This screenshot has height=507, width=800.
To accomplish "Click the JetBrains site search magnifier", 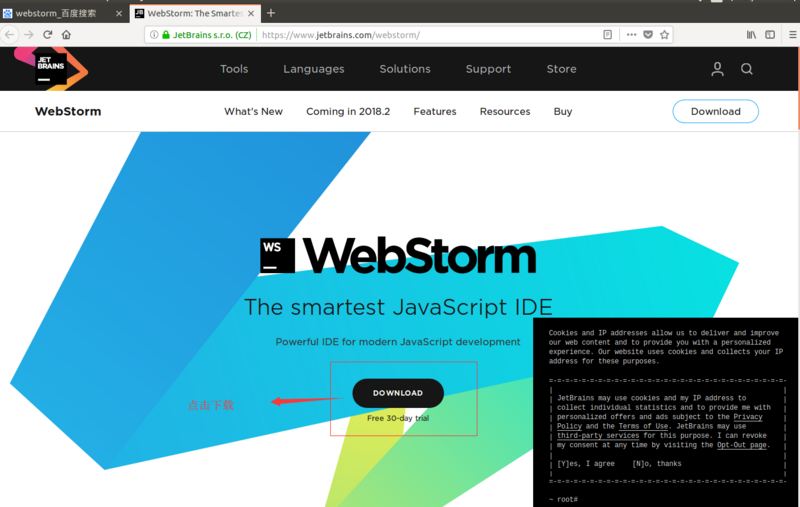I will [x=746, y=69].
